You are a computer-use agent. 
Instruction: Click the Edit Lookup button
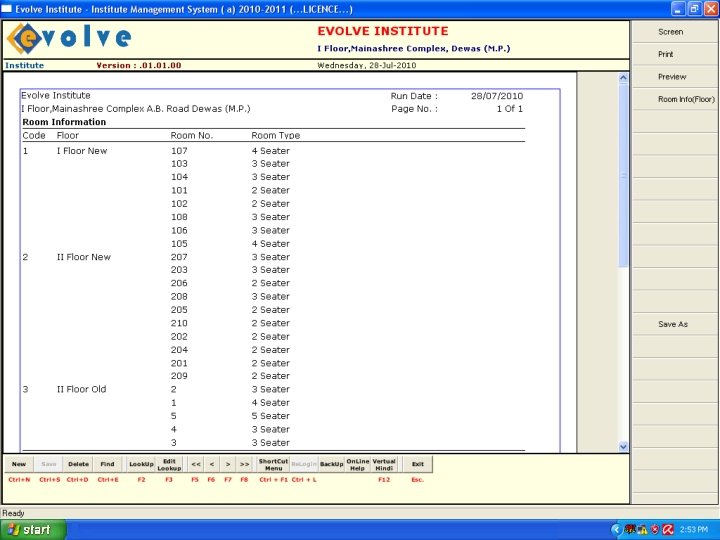(x=170, y=465)
